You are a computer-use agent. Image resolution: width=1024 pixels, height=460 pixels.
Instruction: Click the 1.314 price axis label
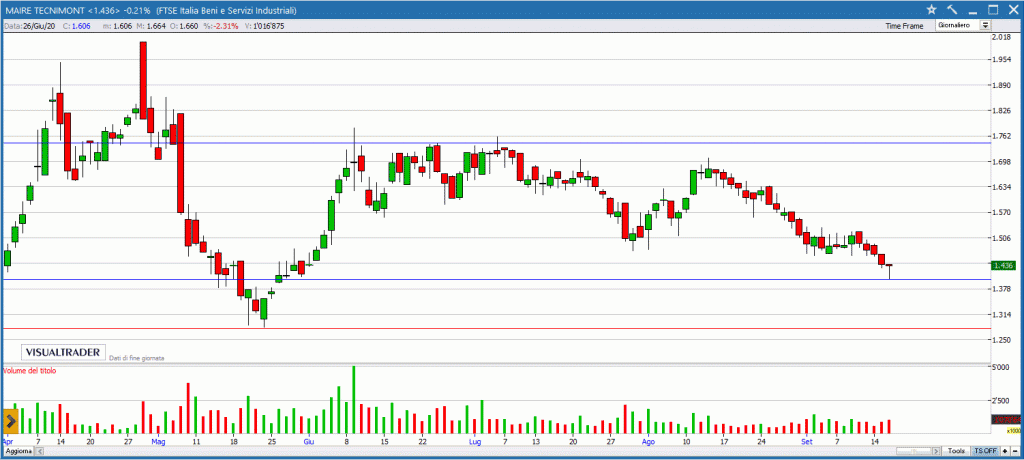tap(1002, 314)
